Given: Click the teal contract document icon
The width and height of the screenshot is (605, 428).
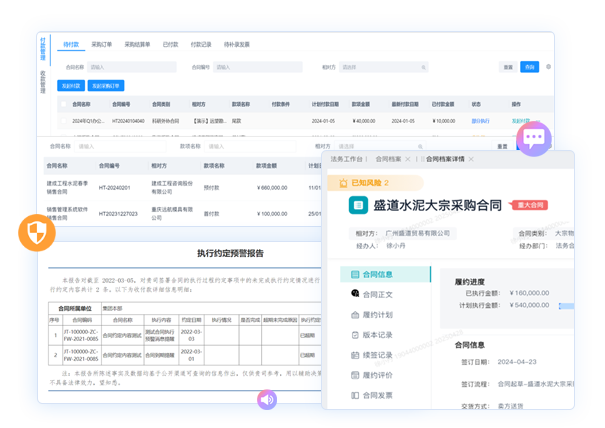Looking at the screenshot, I should (x=358, y=205).
